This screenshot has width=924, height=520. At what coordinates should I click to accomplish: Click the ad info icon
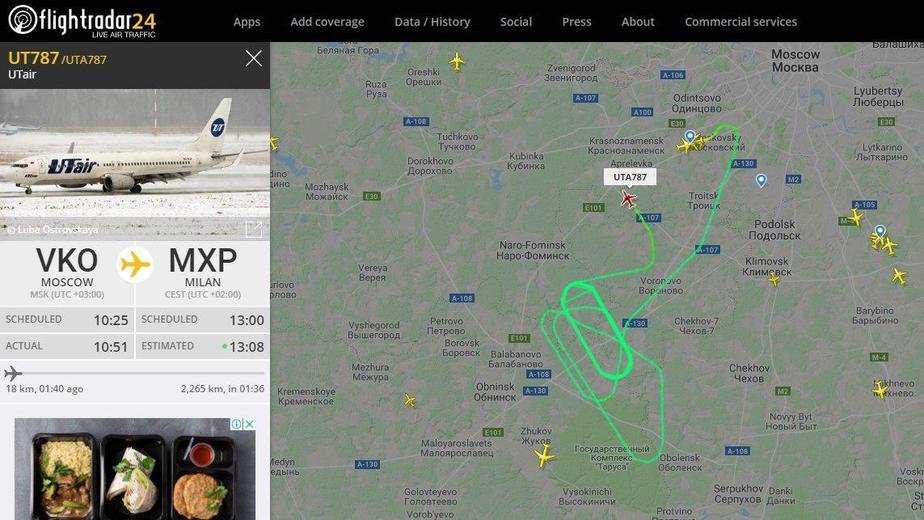236,424
